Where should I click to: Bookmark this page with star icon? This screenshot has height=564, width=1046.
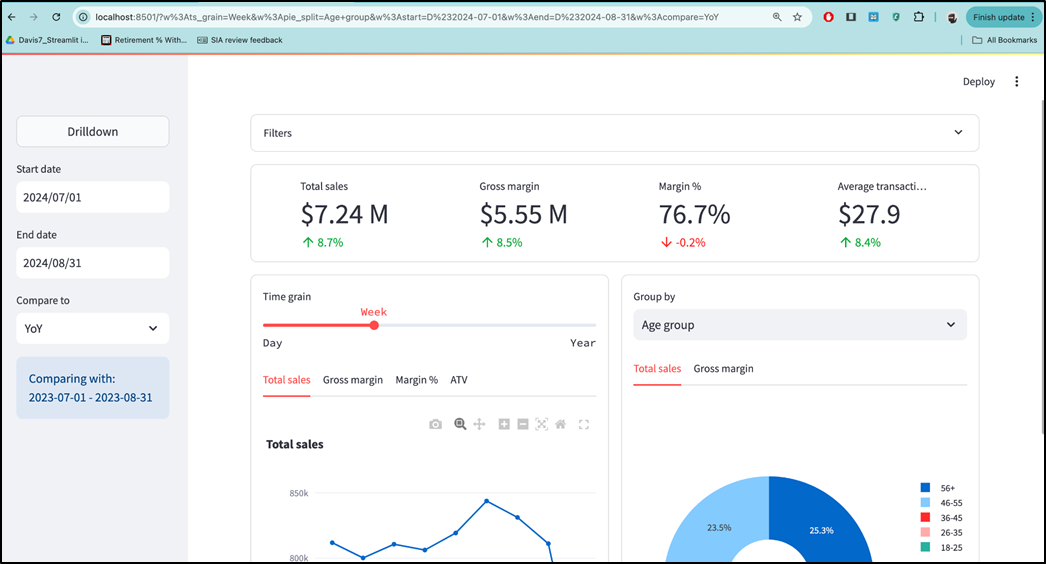coord(797,17)
